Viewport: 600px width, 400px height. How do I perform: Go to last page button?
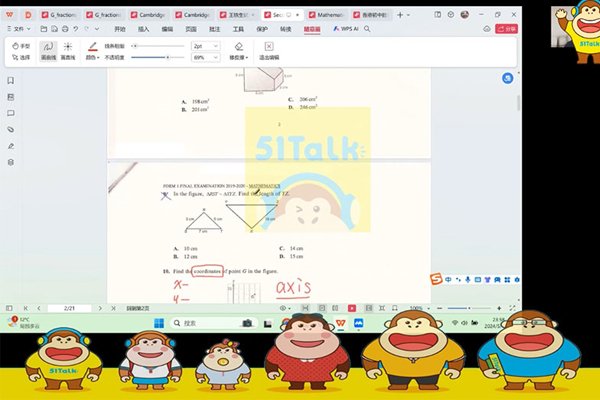coord(113,308)
